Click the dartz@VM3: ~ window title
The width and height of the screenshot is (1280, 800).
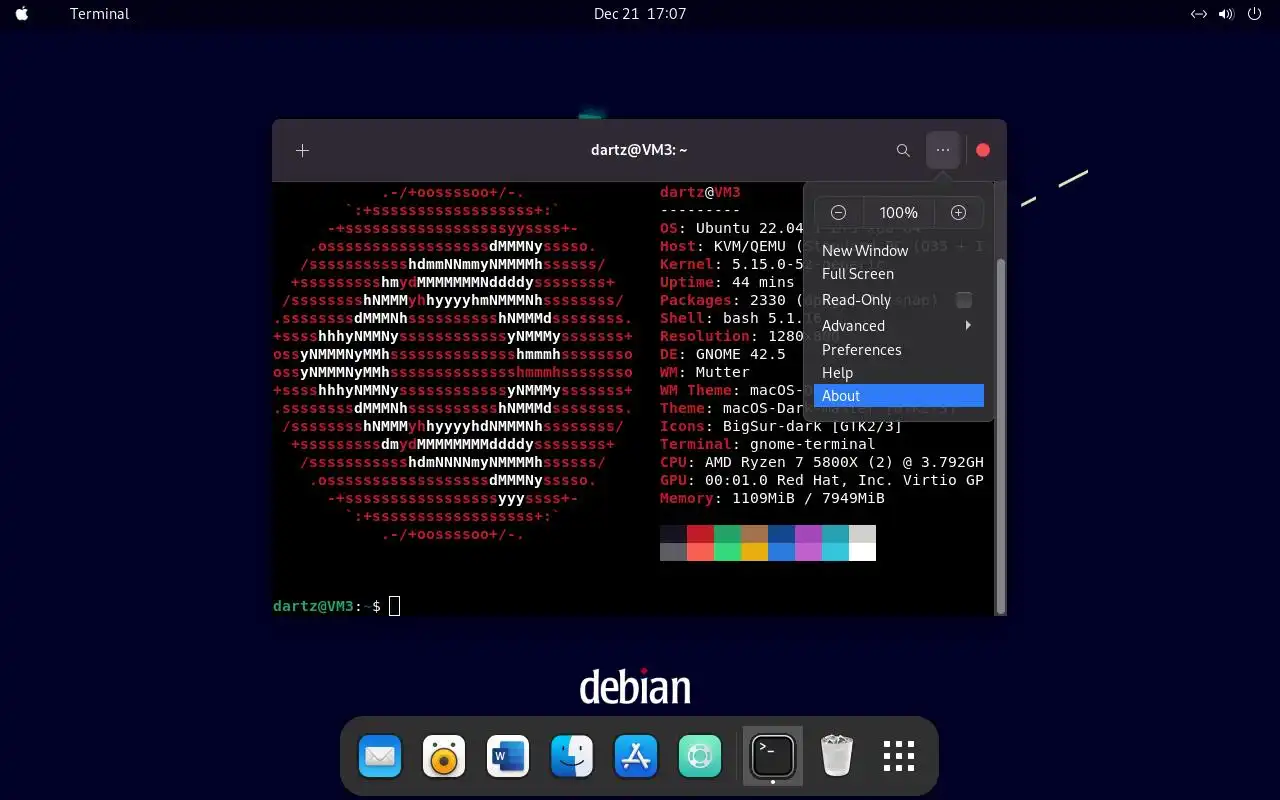click(x=639, y=150)
